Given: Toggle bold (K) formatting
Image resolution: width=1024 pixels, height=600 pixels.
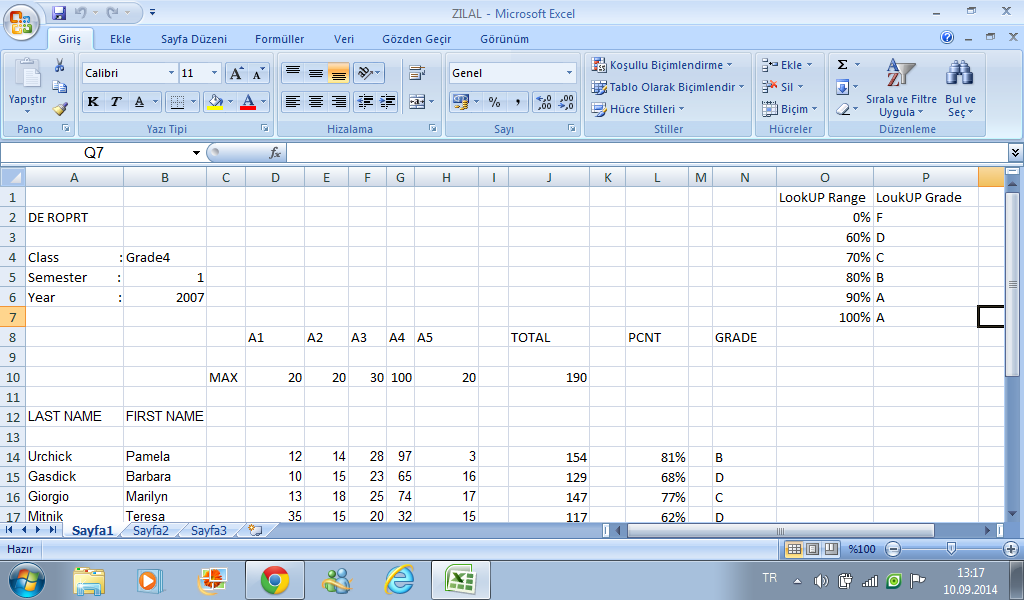Looking at the screenshot, I should click(x=93, y=101).
